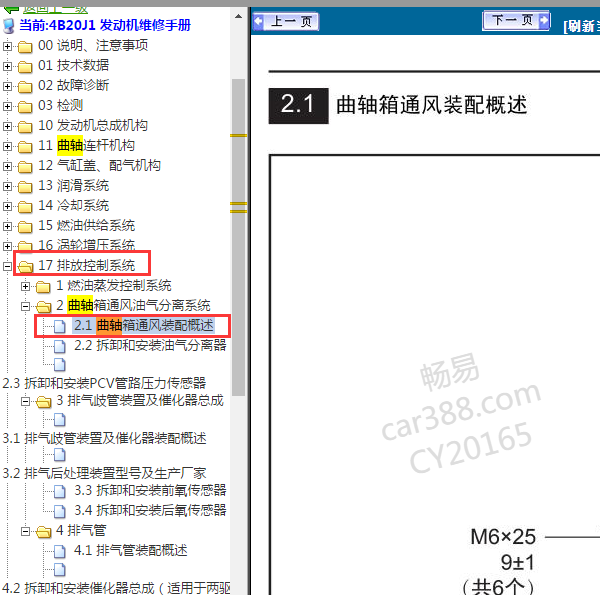
Task: Open 4.1 排气管装配概述 page
Action: pos(130,550)
